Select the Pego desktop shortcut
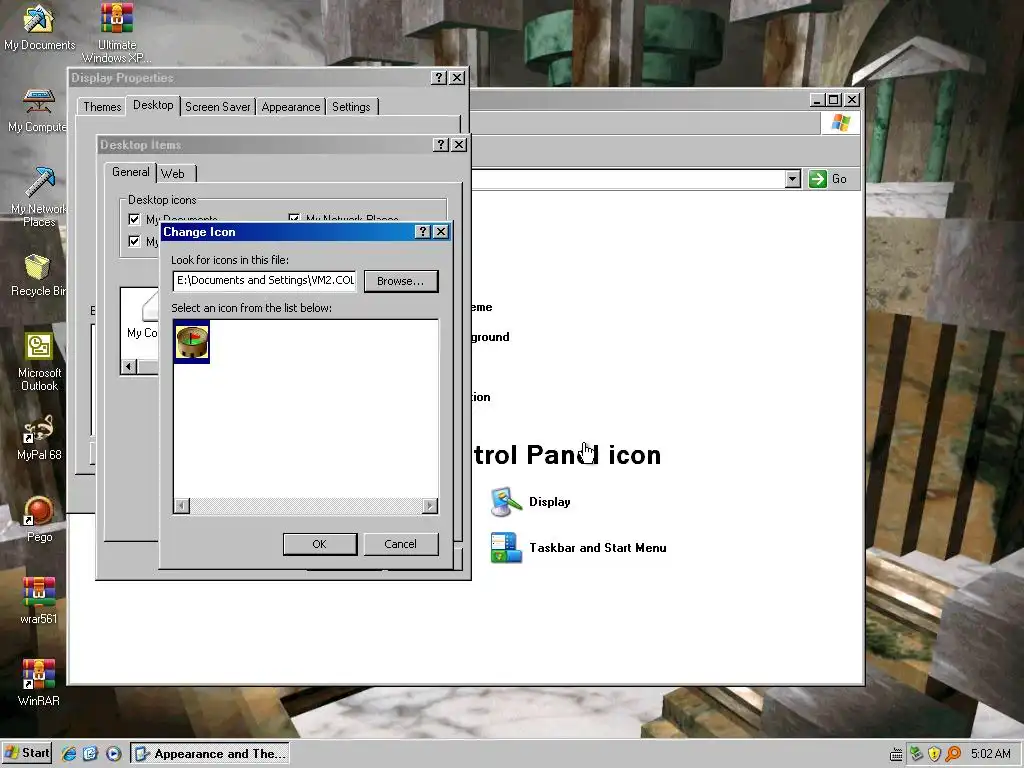The image size is (1024, 768). (x=39, y=519)
